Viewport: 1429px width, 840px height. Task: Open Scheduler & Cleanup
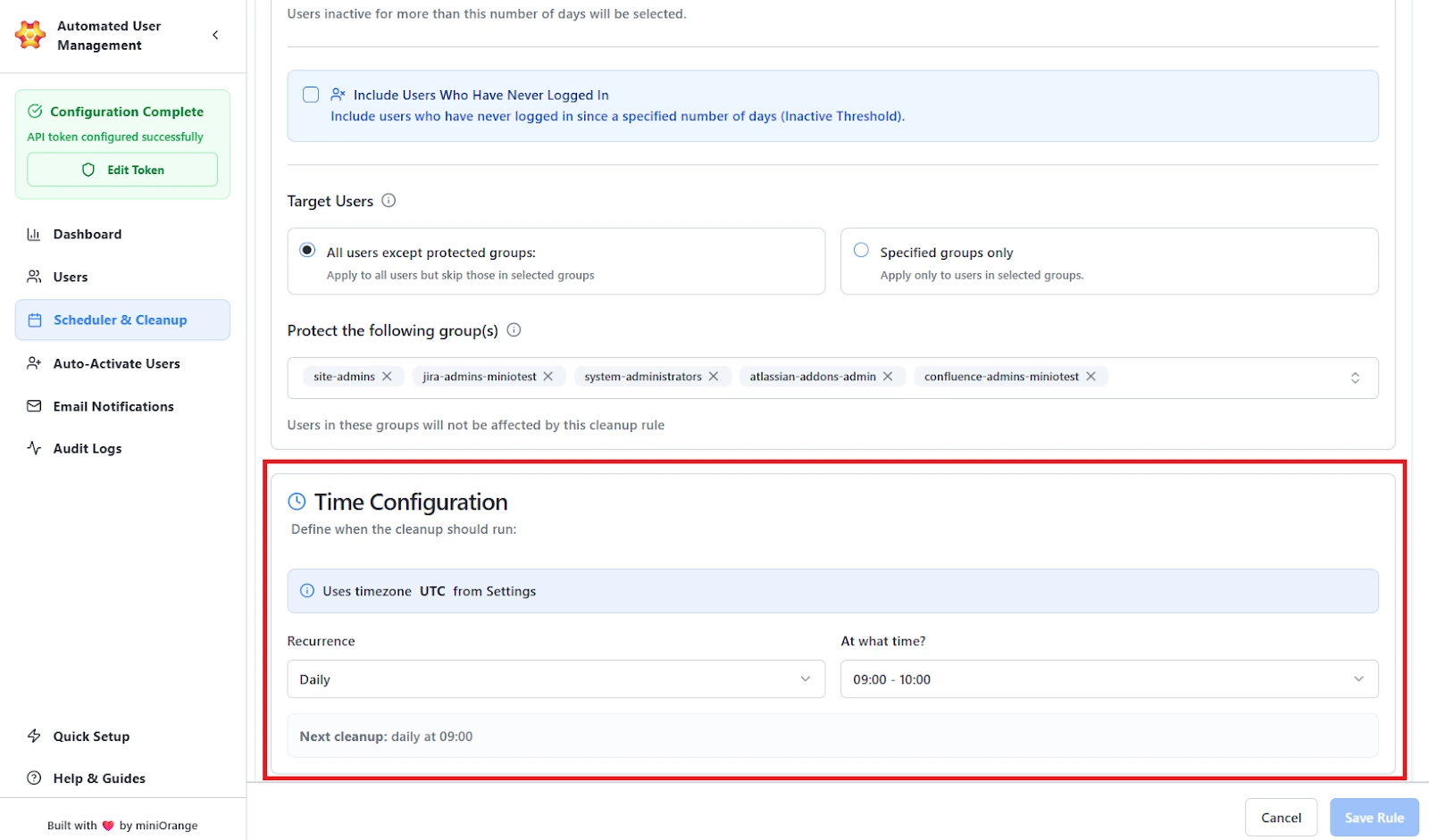click(x=120, y=320)
